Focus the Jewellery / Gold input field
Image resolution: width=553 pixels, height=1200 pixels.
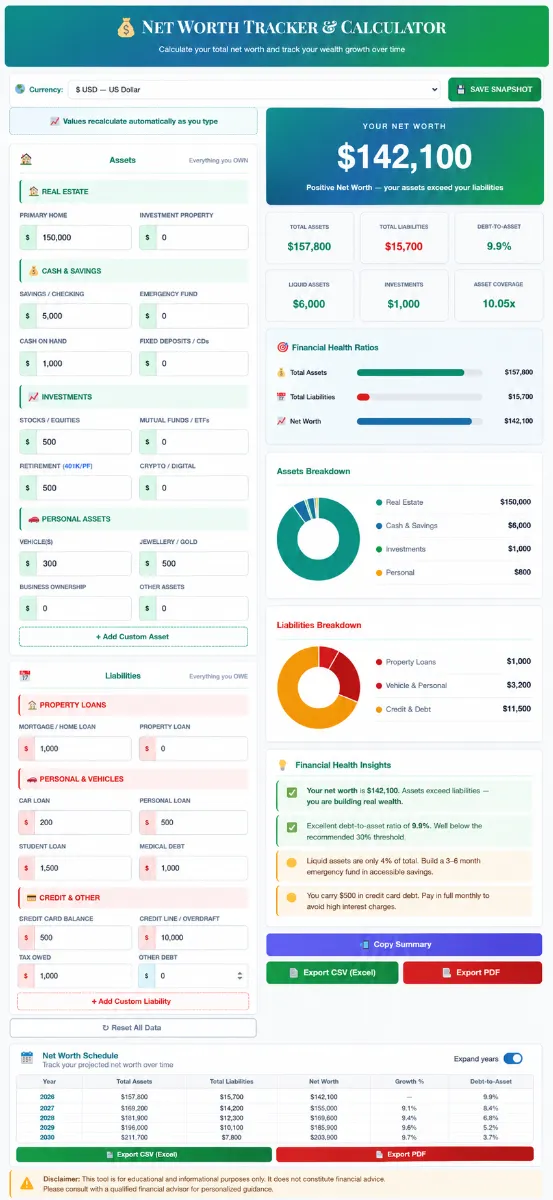coord(194,563)
